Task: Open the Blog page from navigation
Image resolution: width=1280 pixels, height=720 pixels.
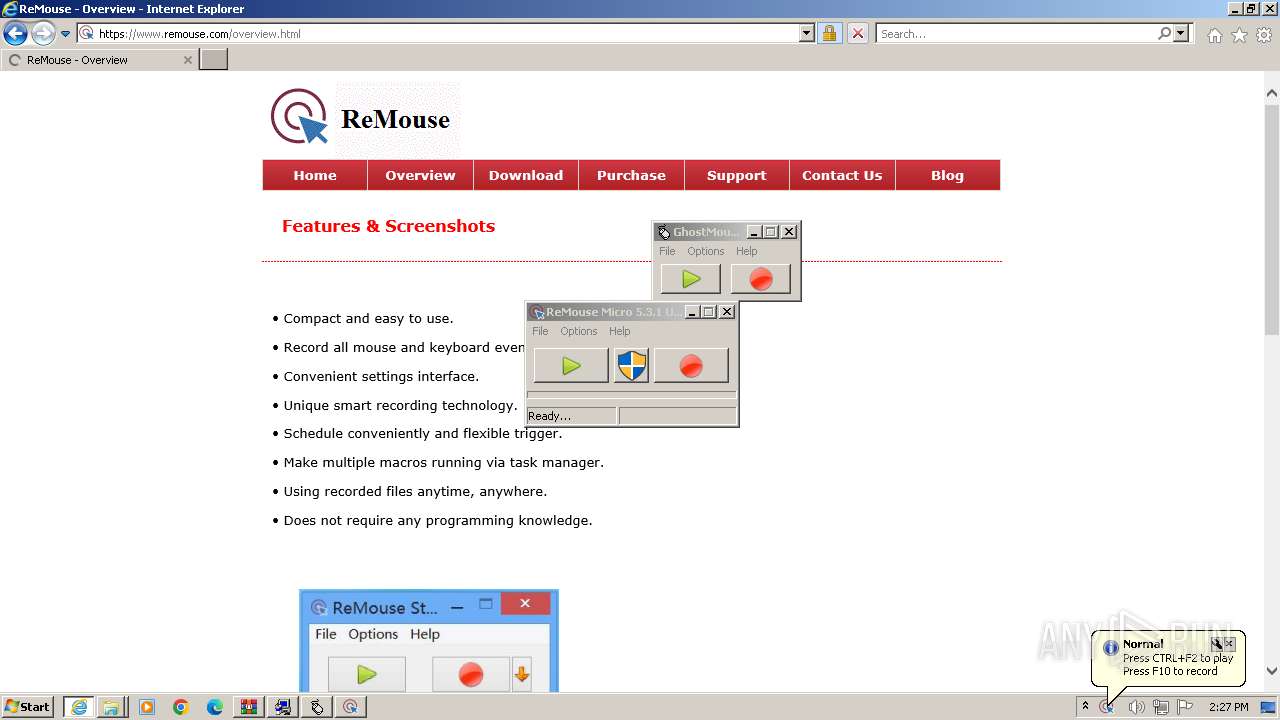Action: [948, 175]
